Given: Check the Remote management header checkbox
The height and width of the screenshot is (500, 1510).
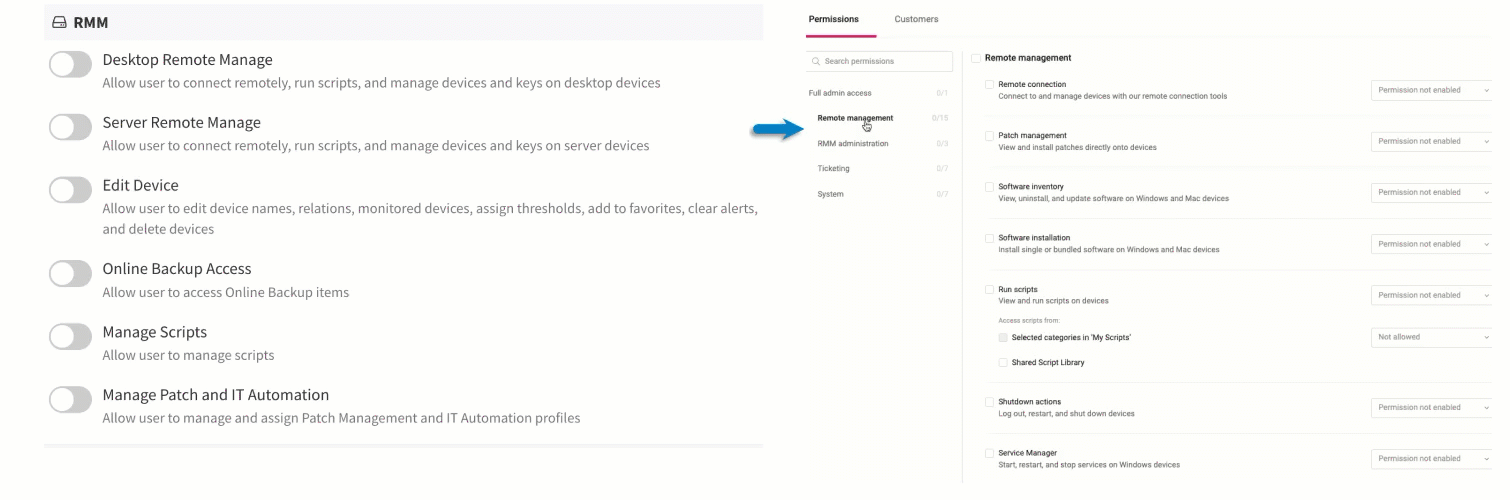Looking at the screenshot, I should click(976, 58).
